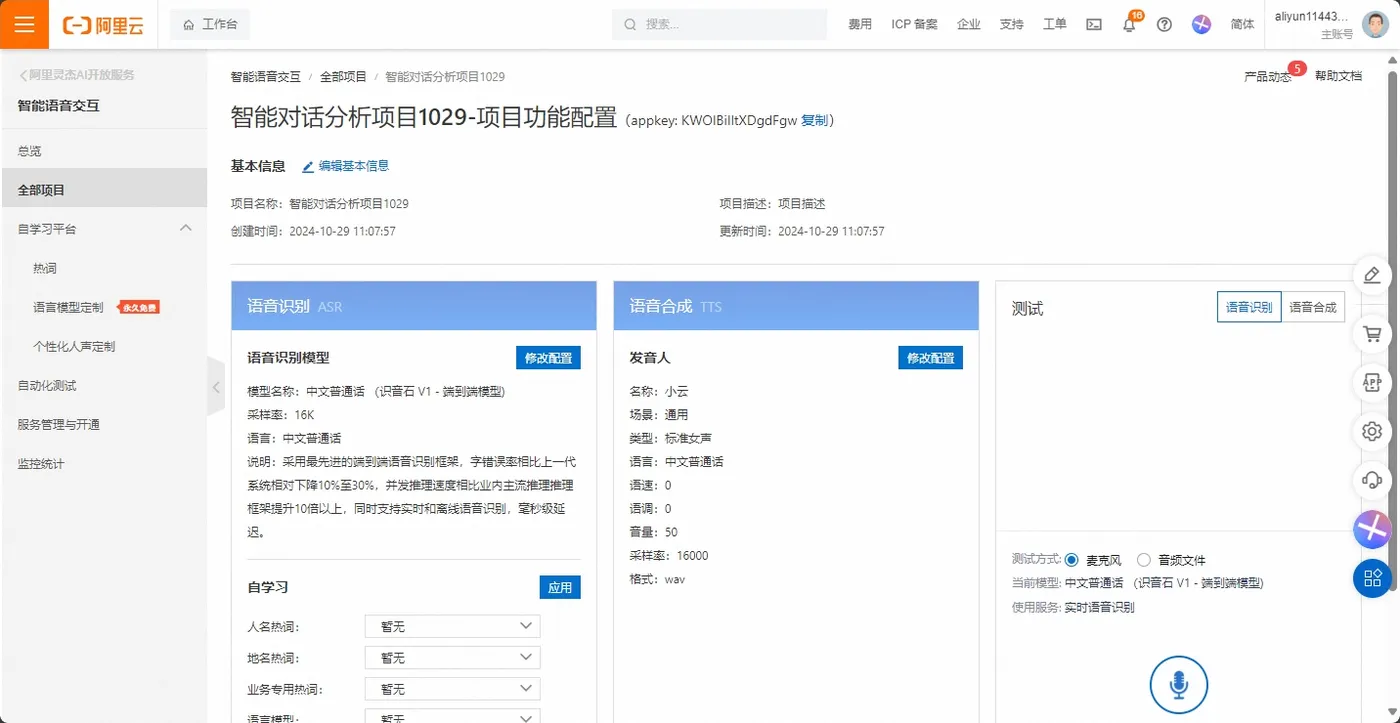This screenshot has width=1400, height=723.
Task: Click the blue grid apps floating button
Action: coord(1372,578)
